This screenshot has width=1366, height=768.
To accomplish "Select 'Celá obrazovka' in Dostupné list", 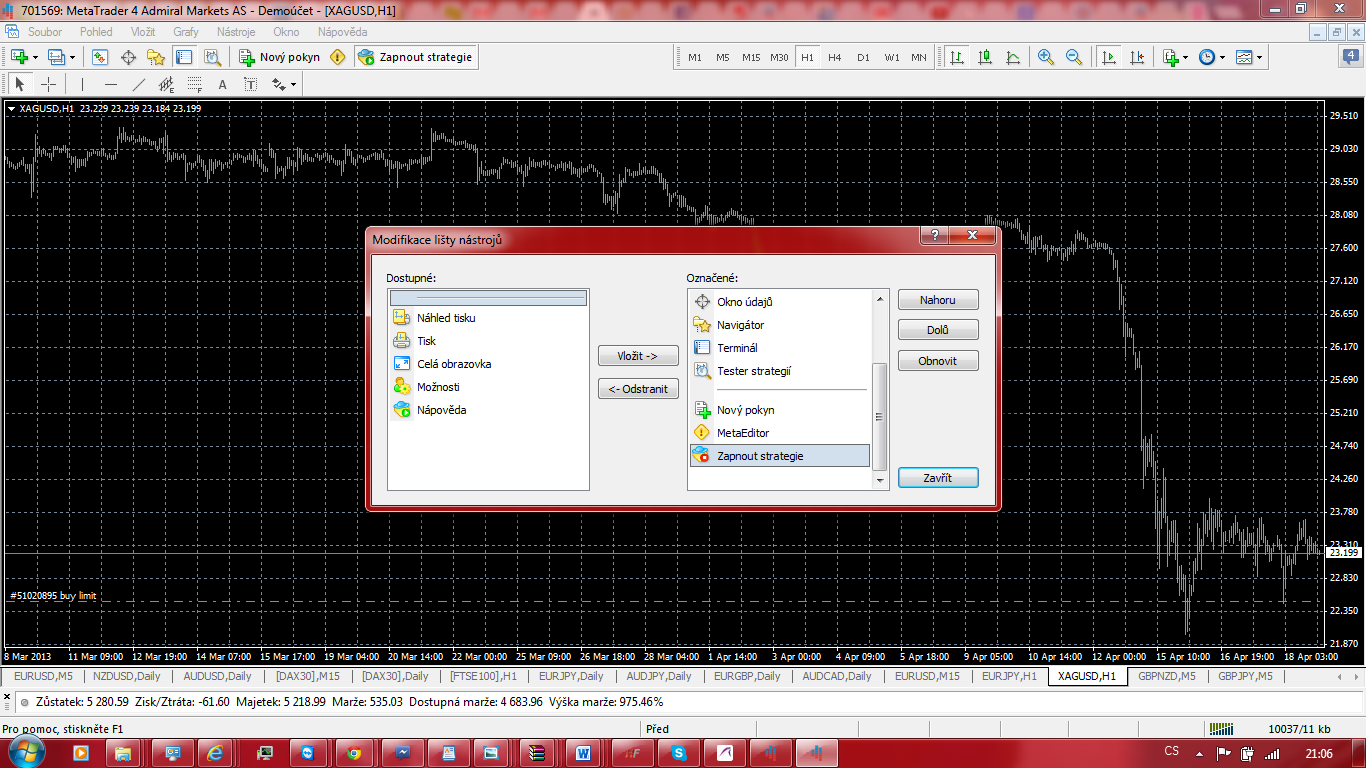I will point(489,364).
